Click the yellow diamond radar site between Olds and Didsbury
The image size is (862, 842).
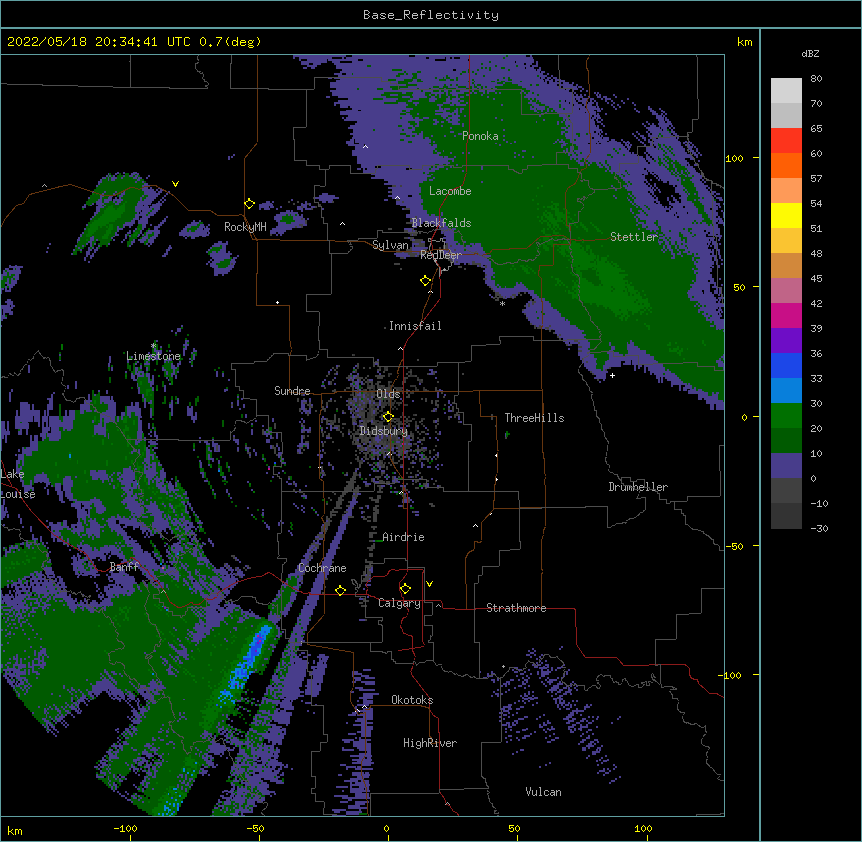[x=388, y=416]
